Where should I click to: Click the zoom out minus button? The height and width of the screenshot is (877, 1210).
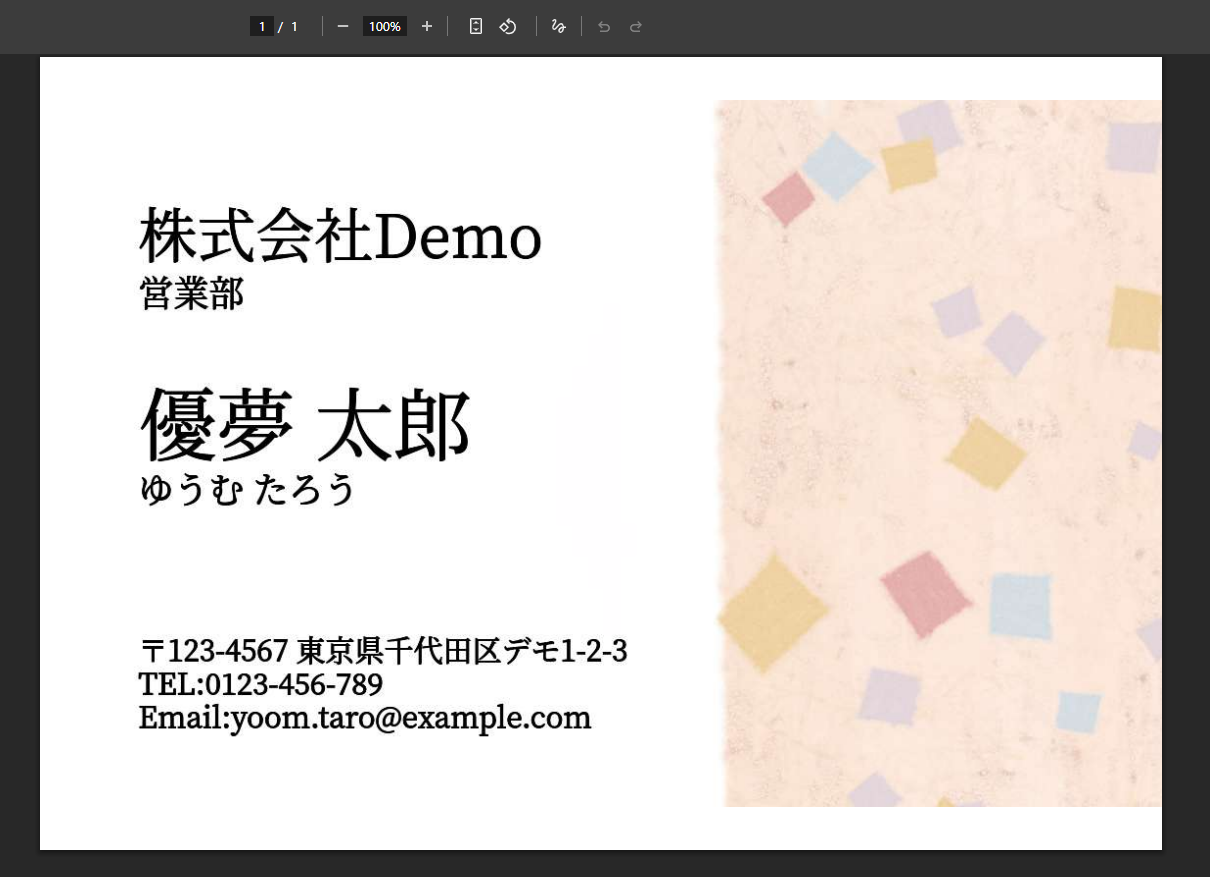click(343, 27)
